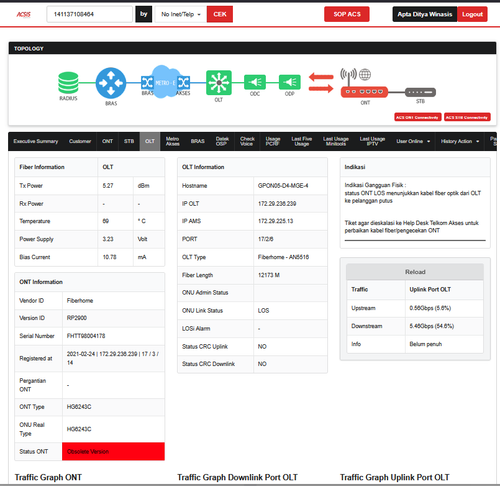Reload the uplink traffic table
The image size is (500, 486).
tap(415, 272)
